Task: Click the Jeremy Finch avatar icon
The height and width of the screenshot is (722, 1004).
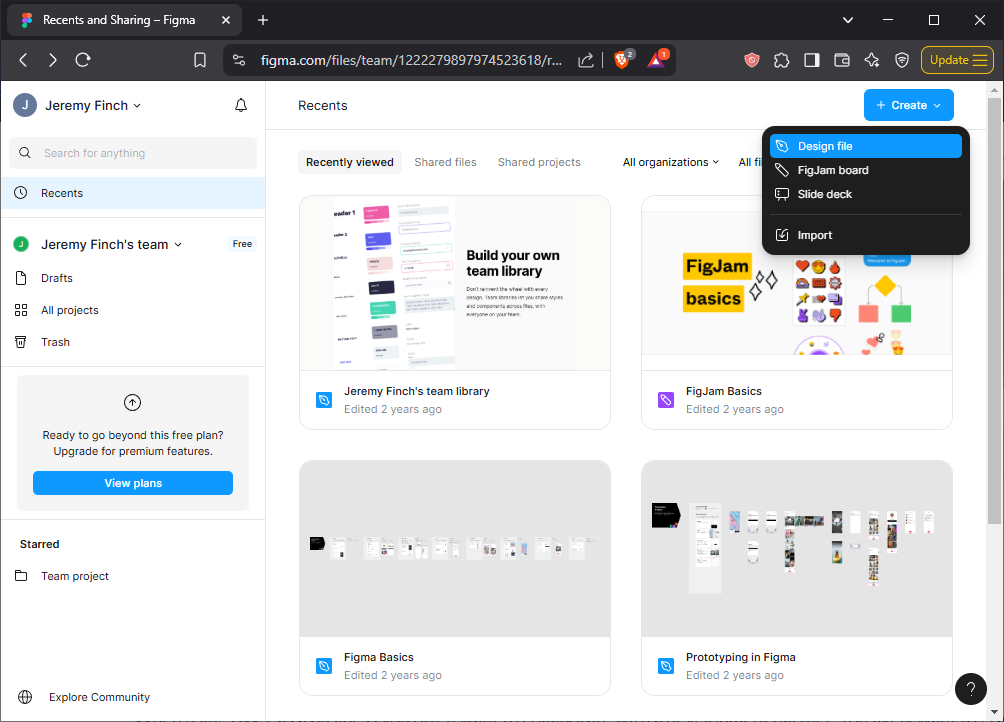Action: coord(25,106)
